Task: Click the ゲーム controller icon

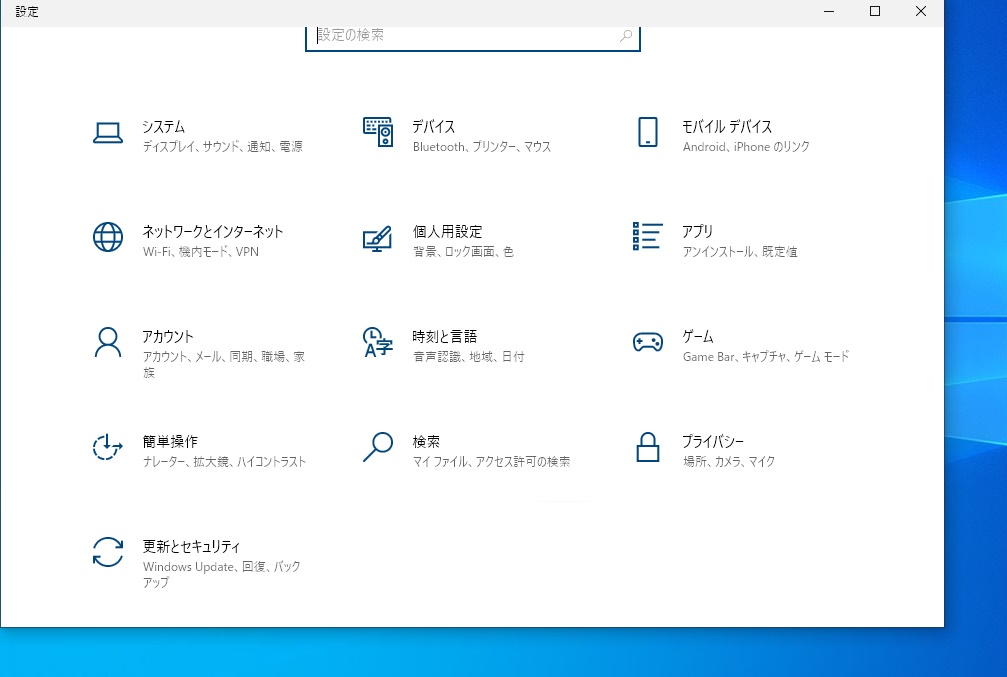Action: pos(647,342)
